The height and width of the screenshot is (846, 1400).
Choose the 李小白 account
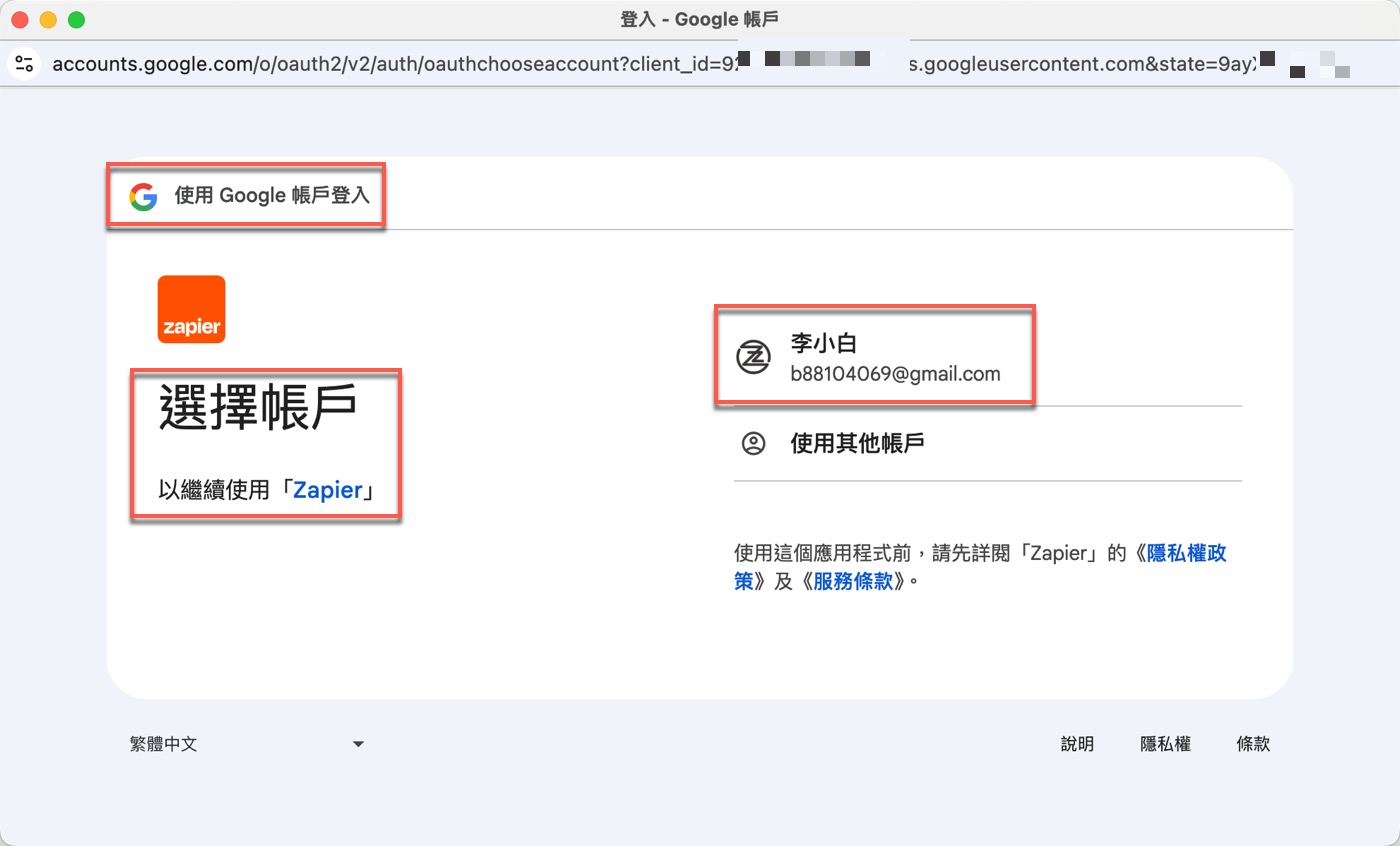point(988,357)
